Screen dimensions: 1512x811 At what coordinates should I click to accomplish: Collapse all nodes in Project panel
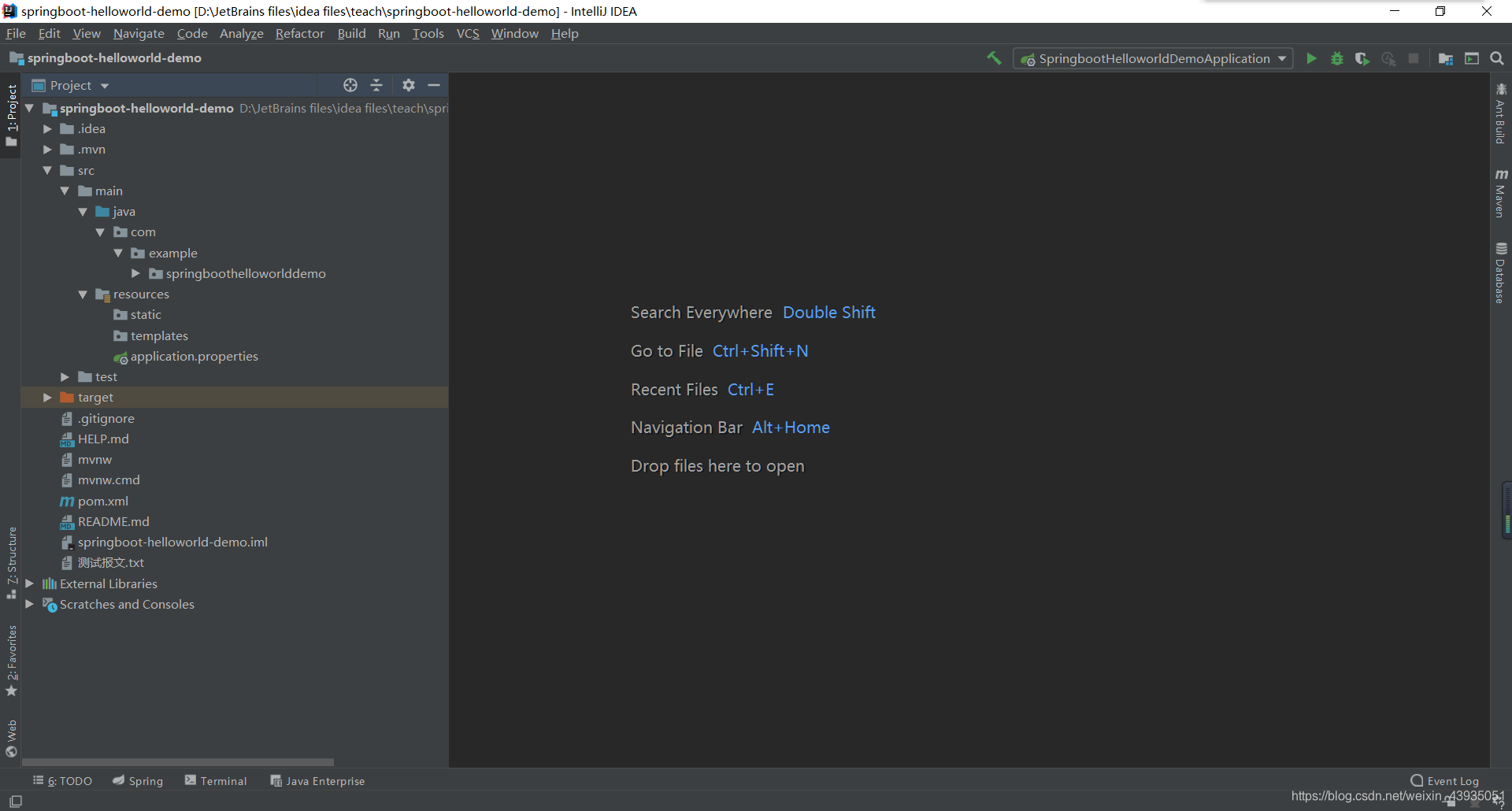(x=376, y=85)
